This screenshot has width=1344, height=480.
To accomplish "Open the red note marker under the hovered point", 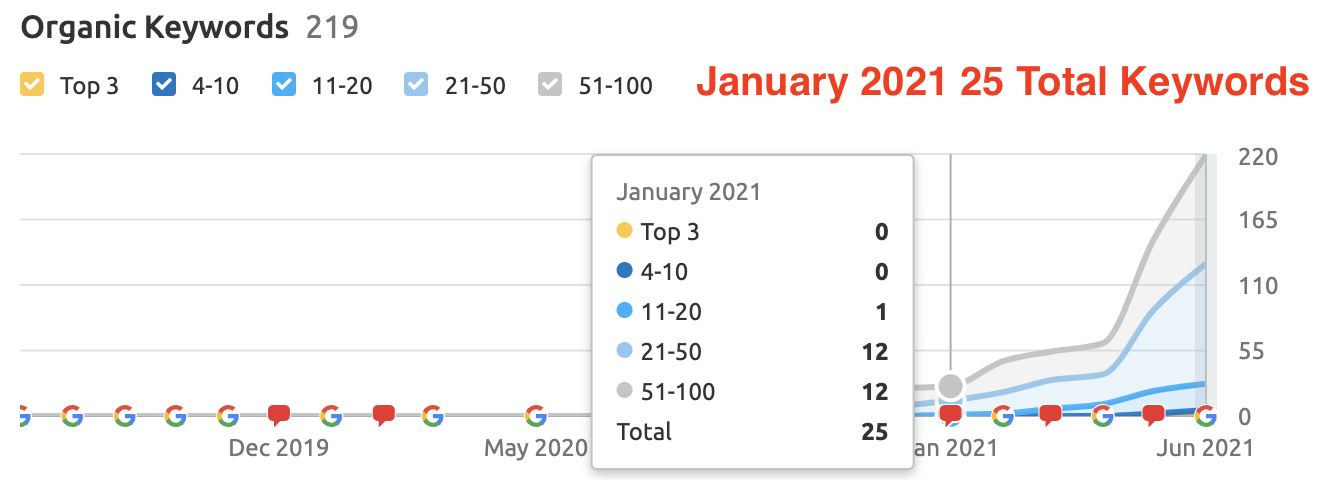I will [951, 415].
